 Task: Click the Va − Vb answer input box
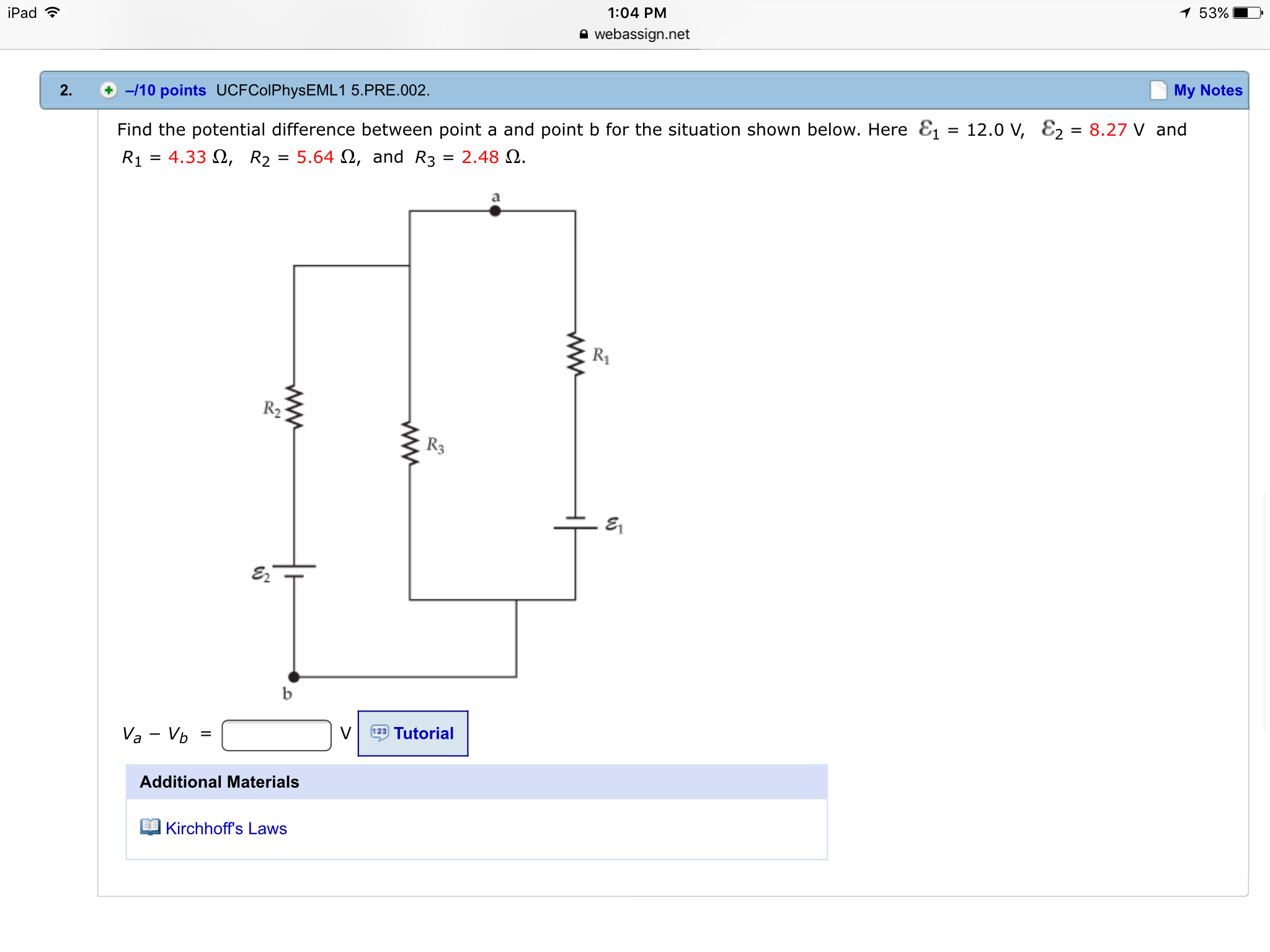click(x=277, y=734)
